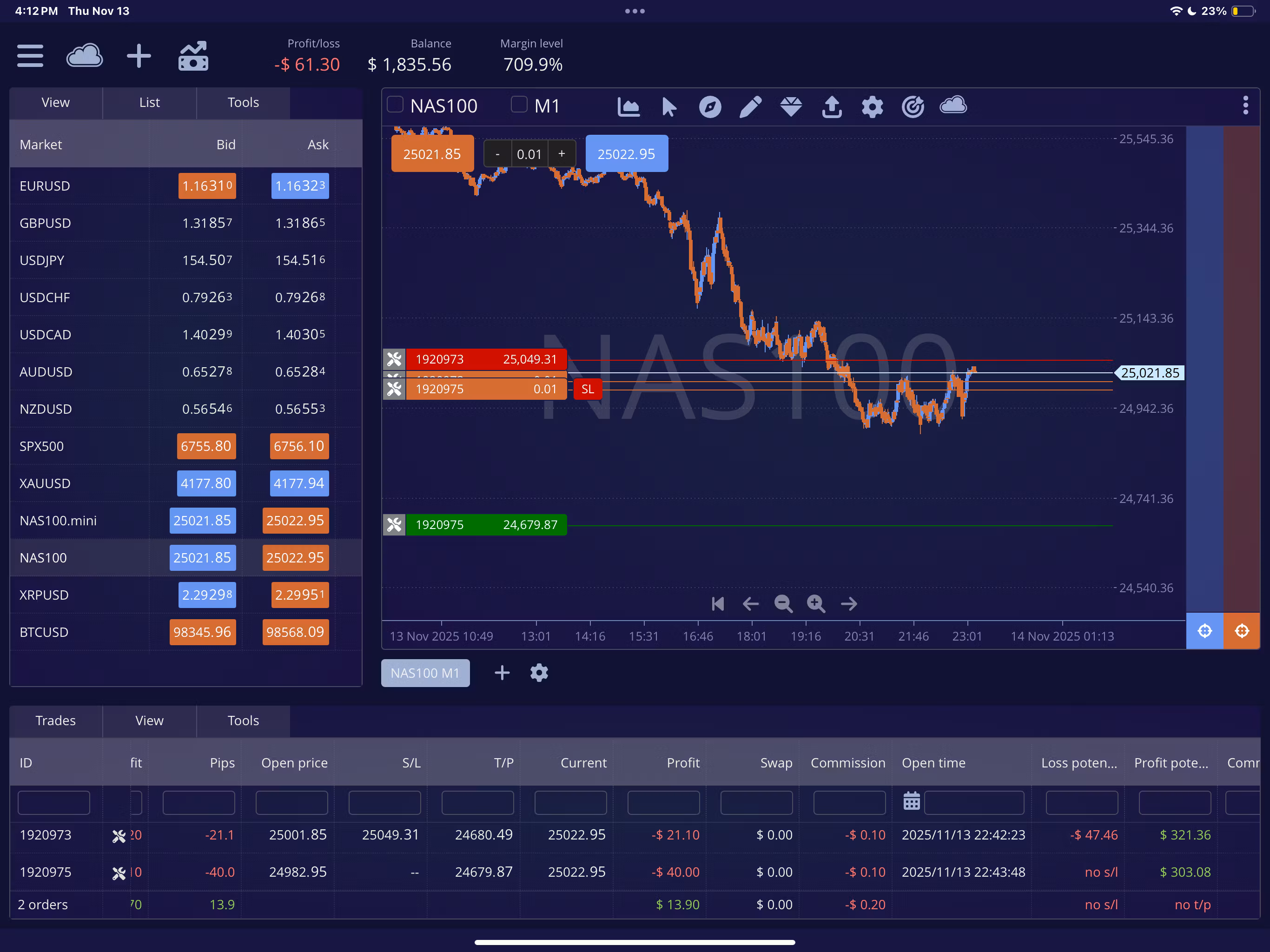Open tools icon in trade row 1920975
This screenshot has width=1270, height=952.
click(x=119, y=873)
